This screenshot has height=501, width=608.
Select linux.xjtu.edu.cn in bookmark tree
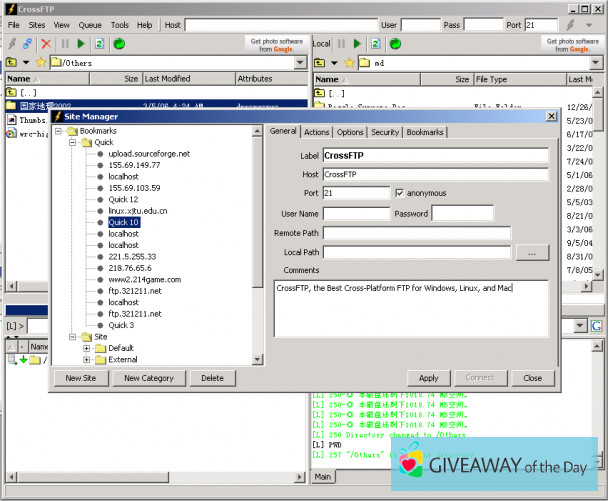tap(138, 211)
